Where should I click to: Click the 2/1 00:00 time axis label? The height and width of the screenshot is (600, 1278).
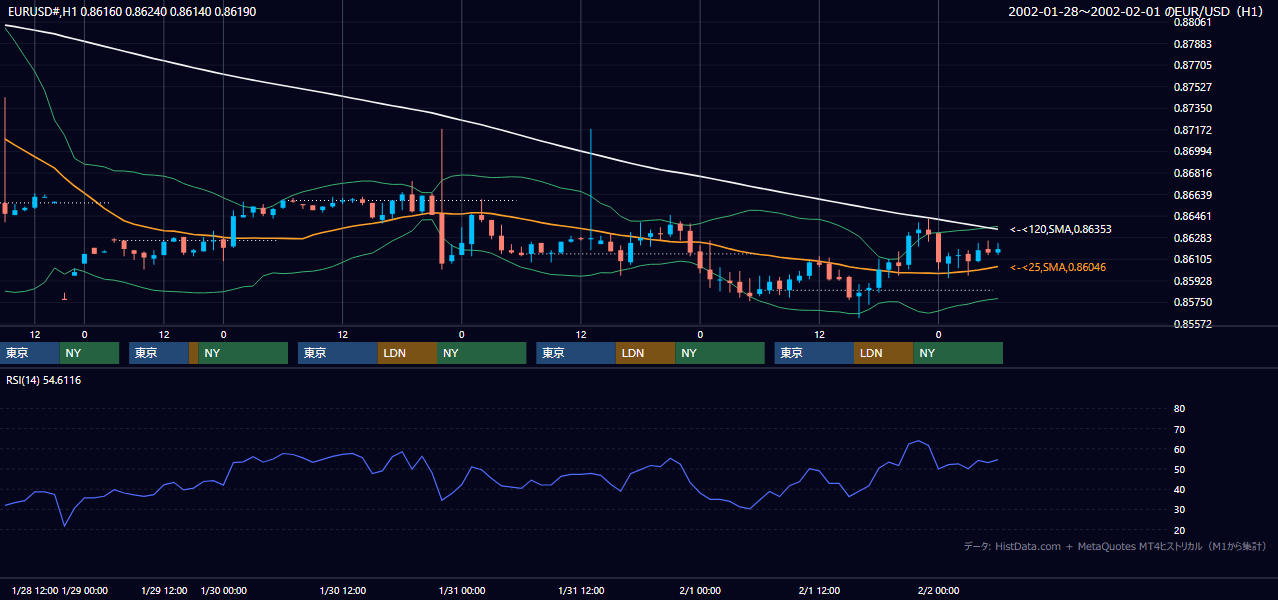[700, 590]
